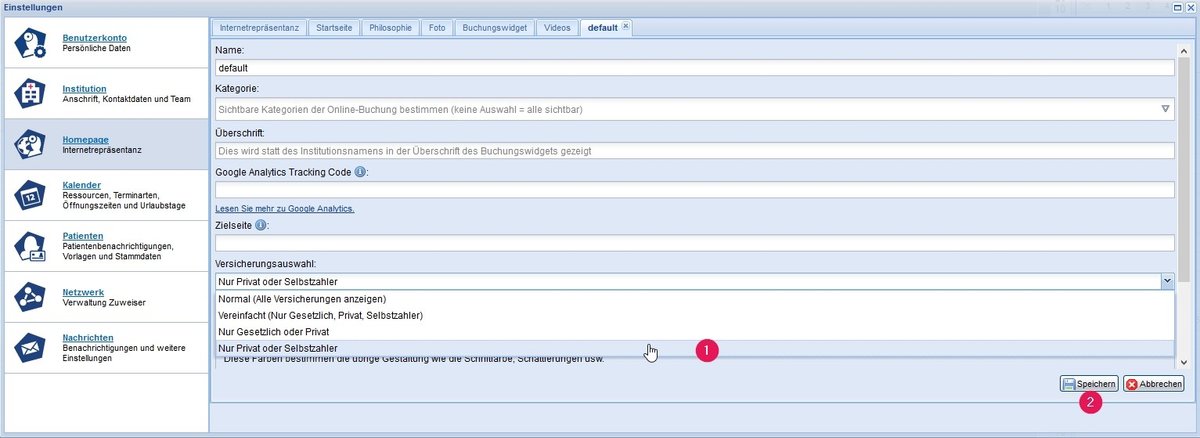
Task: Click info icon beside Zielseite label
Action: pos(260,225)
